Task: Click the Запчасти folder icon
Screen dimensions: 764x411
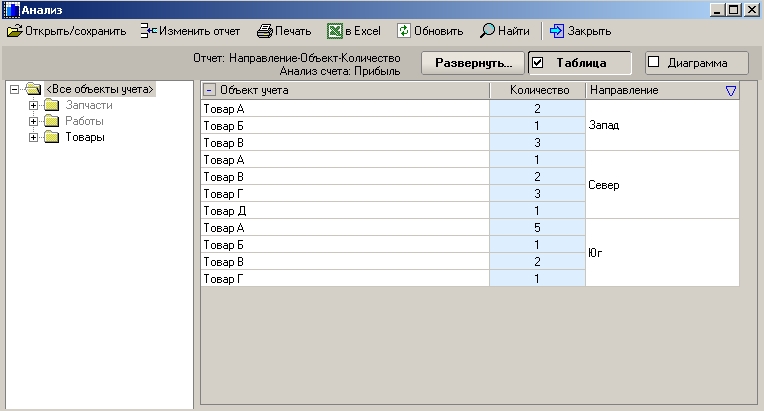Action: pyautogui.click(x=52, y=105)
